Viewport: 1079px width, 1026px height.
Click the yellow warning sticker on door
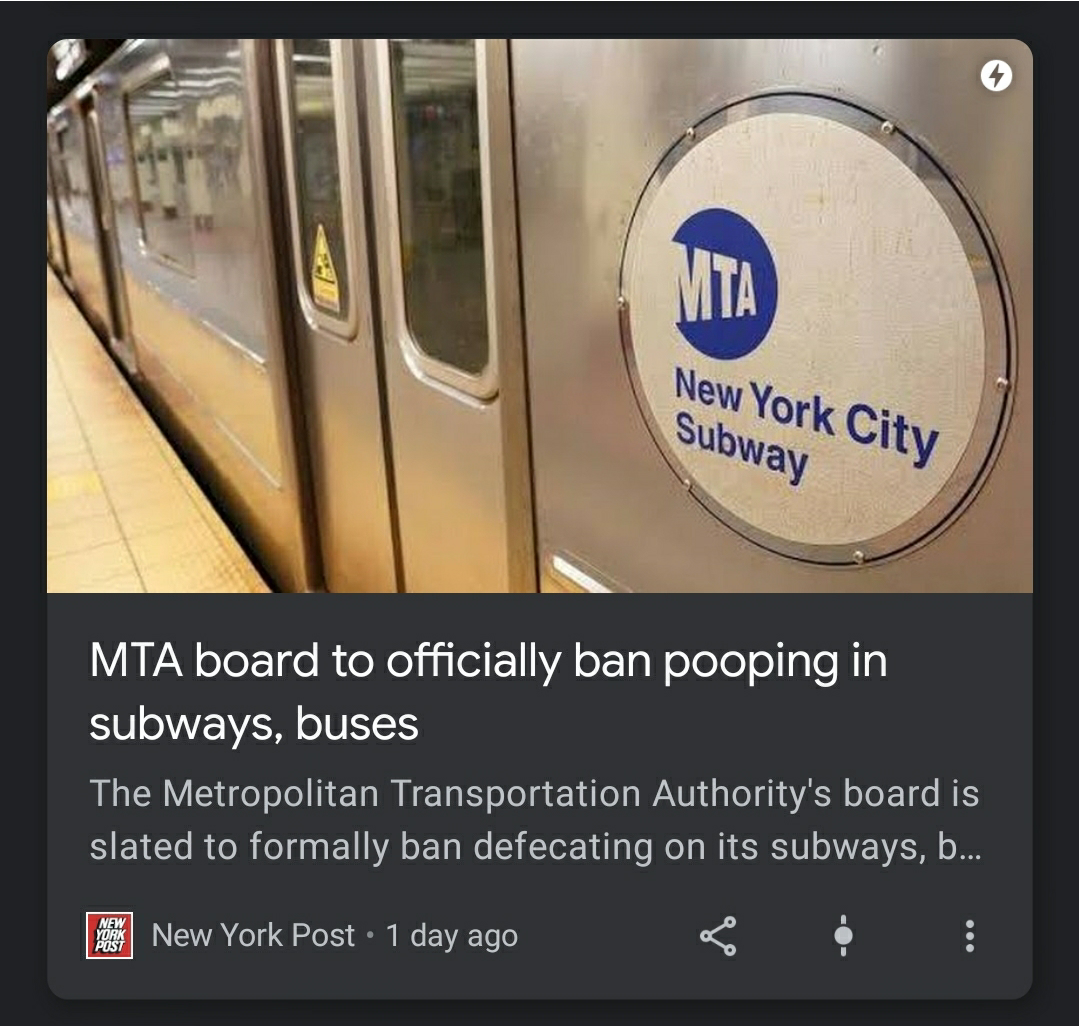324,269
